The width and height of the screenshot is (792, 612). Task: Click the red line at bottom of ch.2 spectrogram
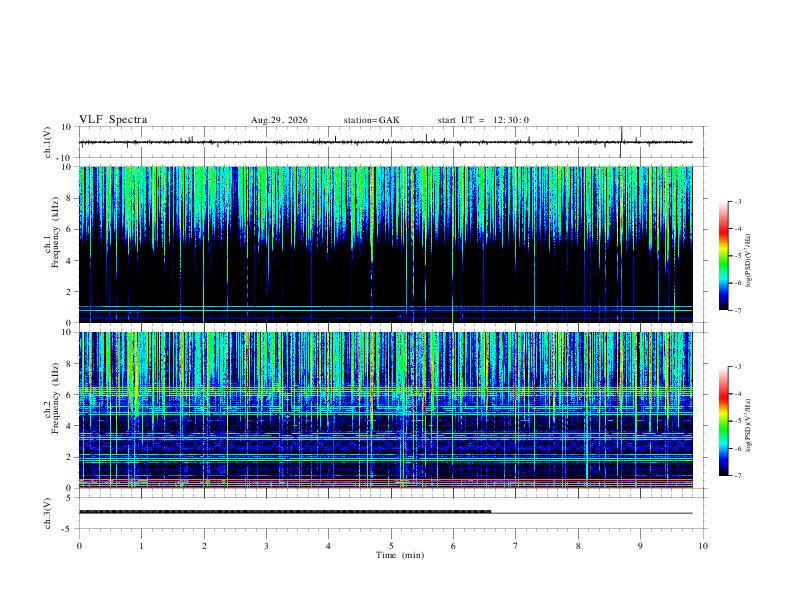[385, 487]
